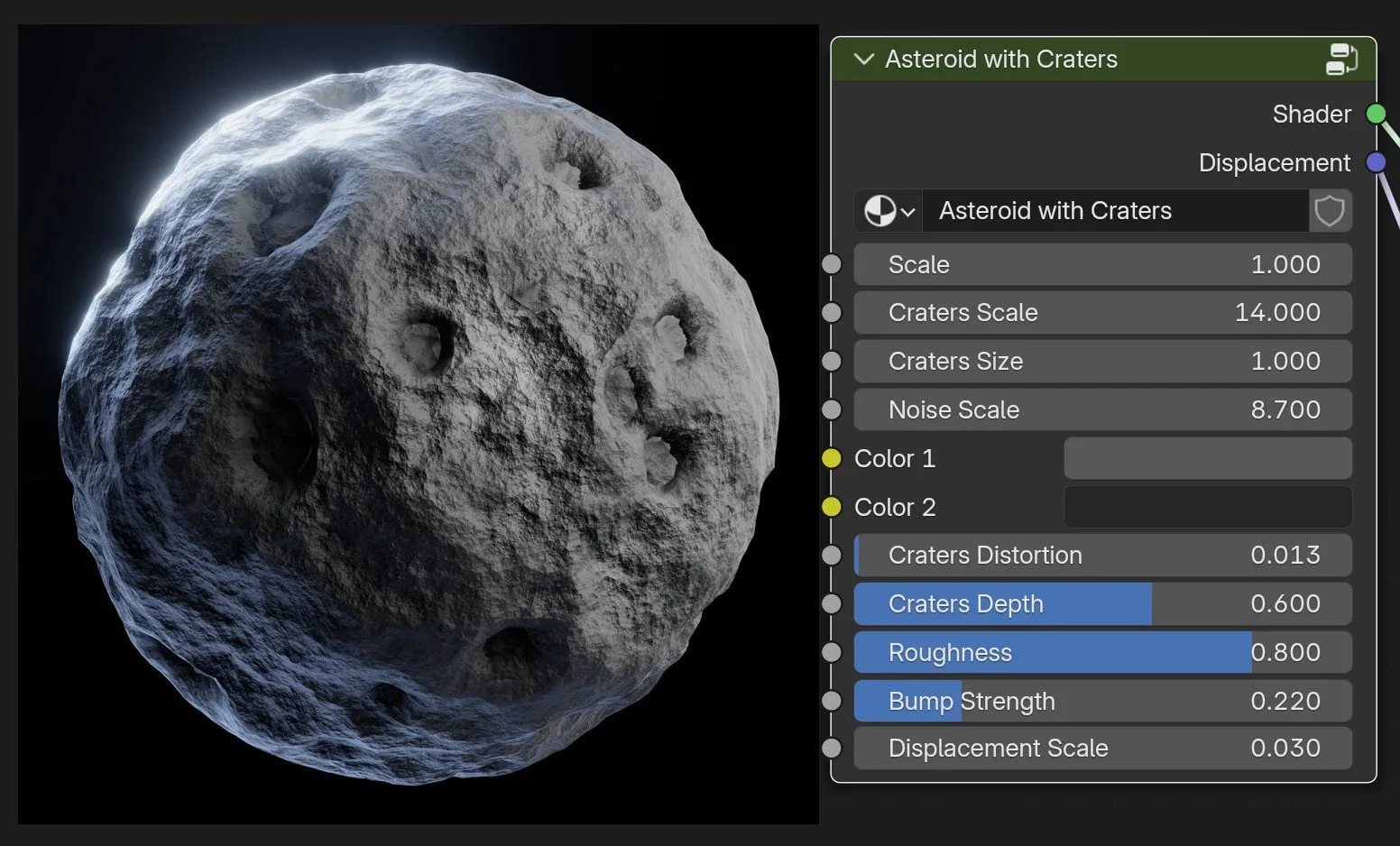Click the Displacement output label

(x=1274, y=162)
